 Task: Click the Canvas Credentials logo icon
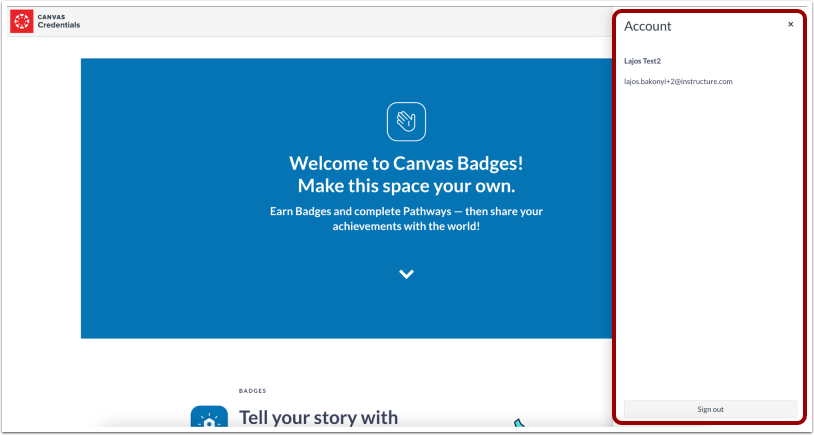[22, 22]
